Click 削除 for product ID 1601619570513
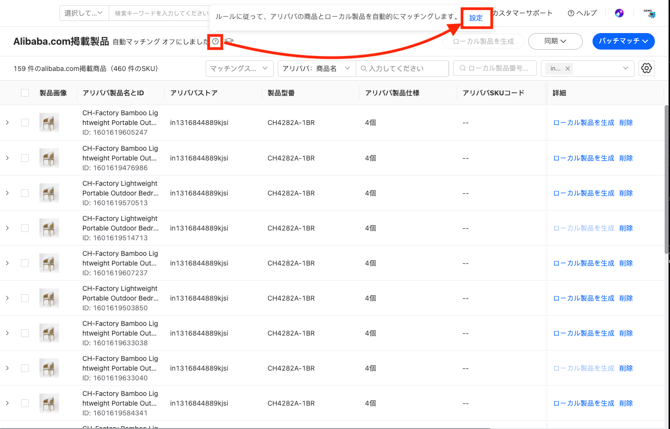Viewport: 670px width, 429px height. coord(625,193)
